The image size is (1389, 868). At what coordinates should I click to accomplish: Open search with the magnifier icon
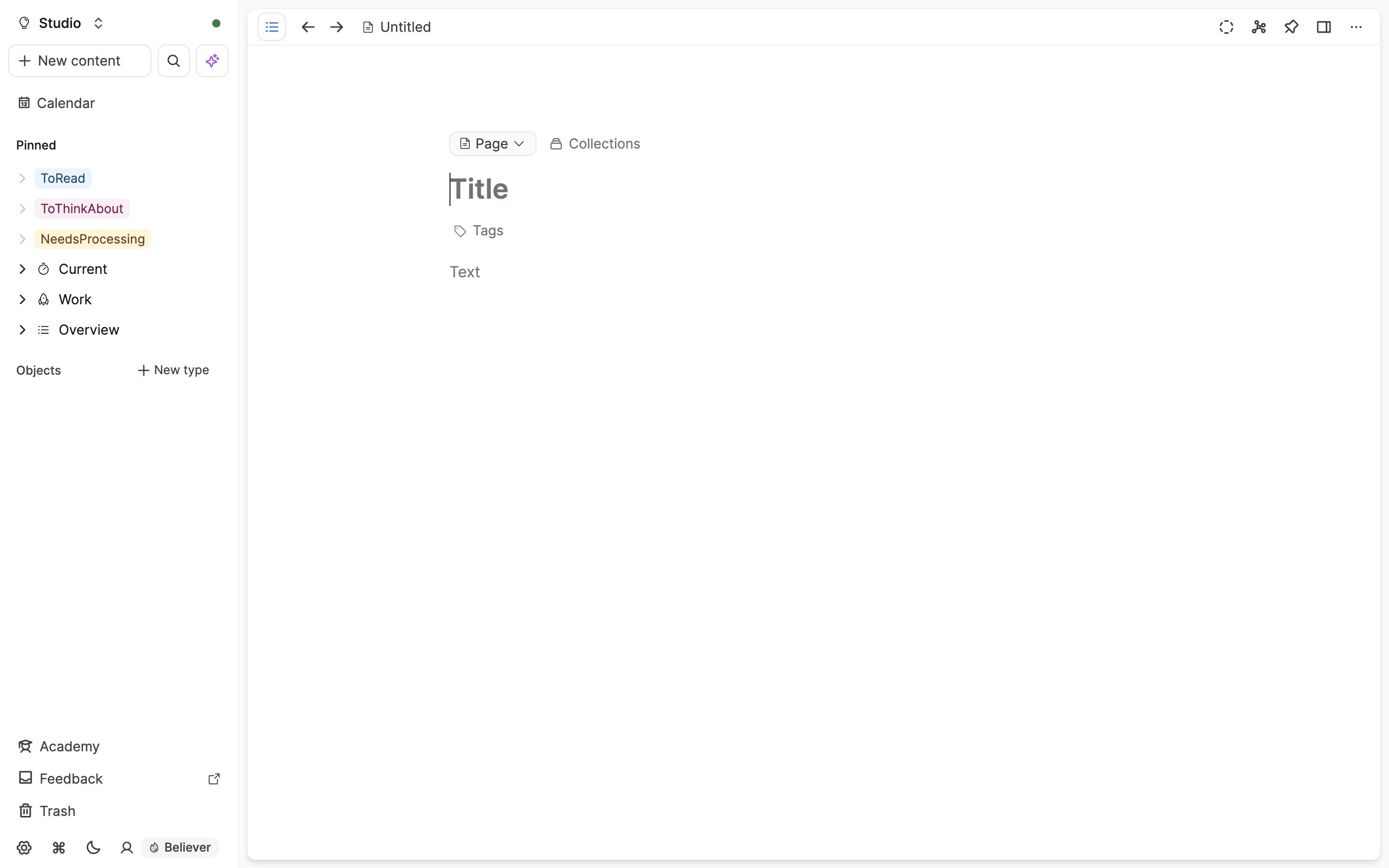[173, 61]
